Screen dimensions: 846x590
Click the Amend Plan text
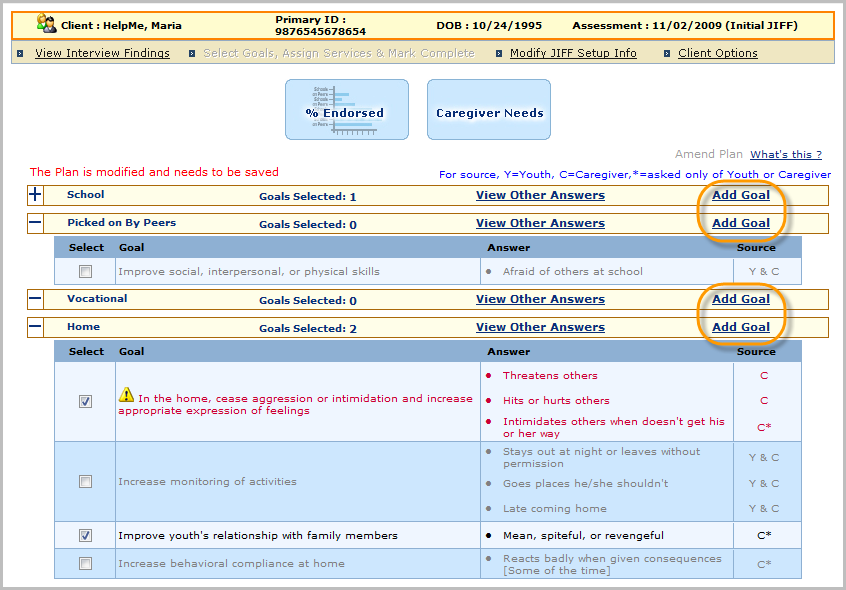tap(708, 154)
